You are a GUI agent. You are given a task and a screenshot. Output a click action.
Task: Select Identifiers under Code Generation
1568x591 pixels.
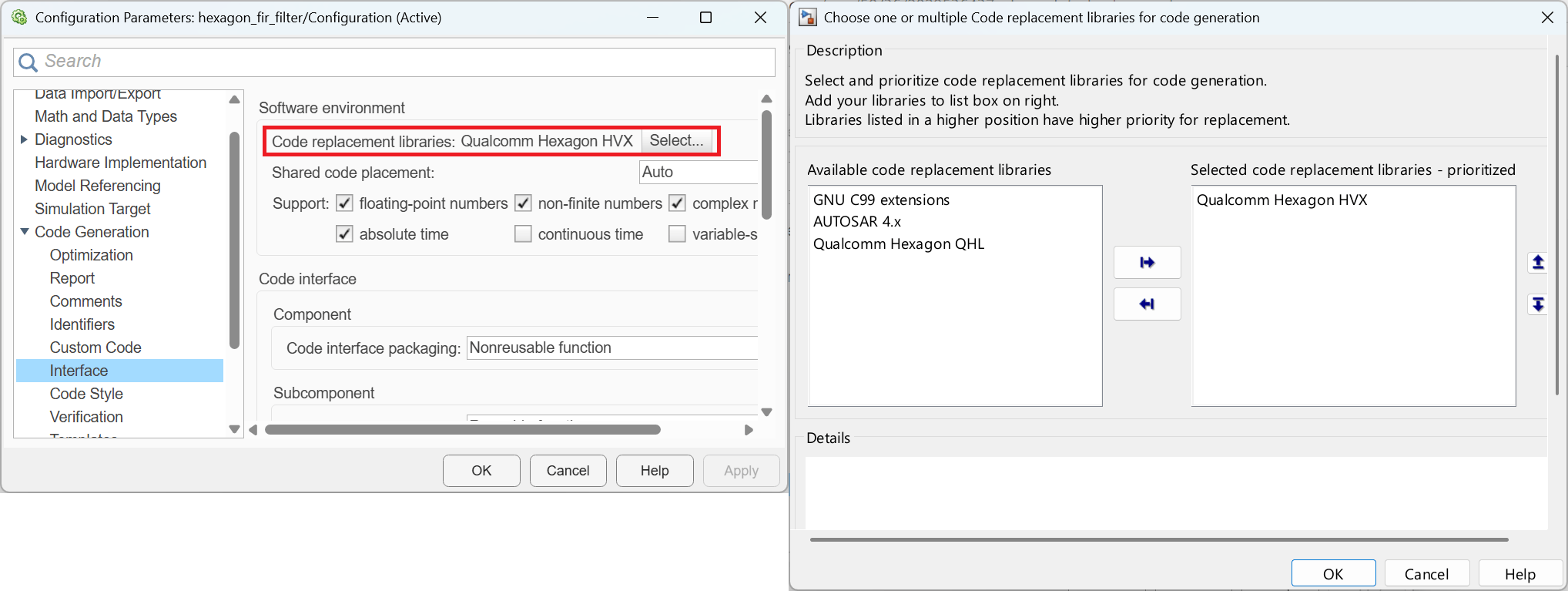tap(82, 324)
